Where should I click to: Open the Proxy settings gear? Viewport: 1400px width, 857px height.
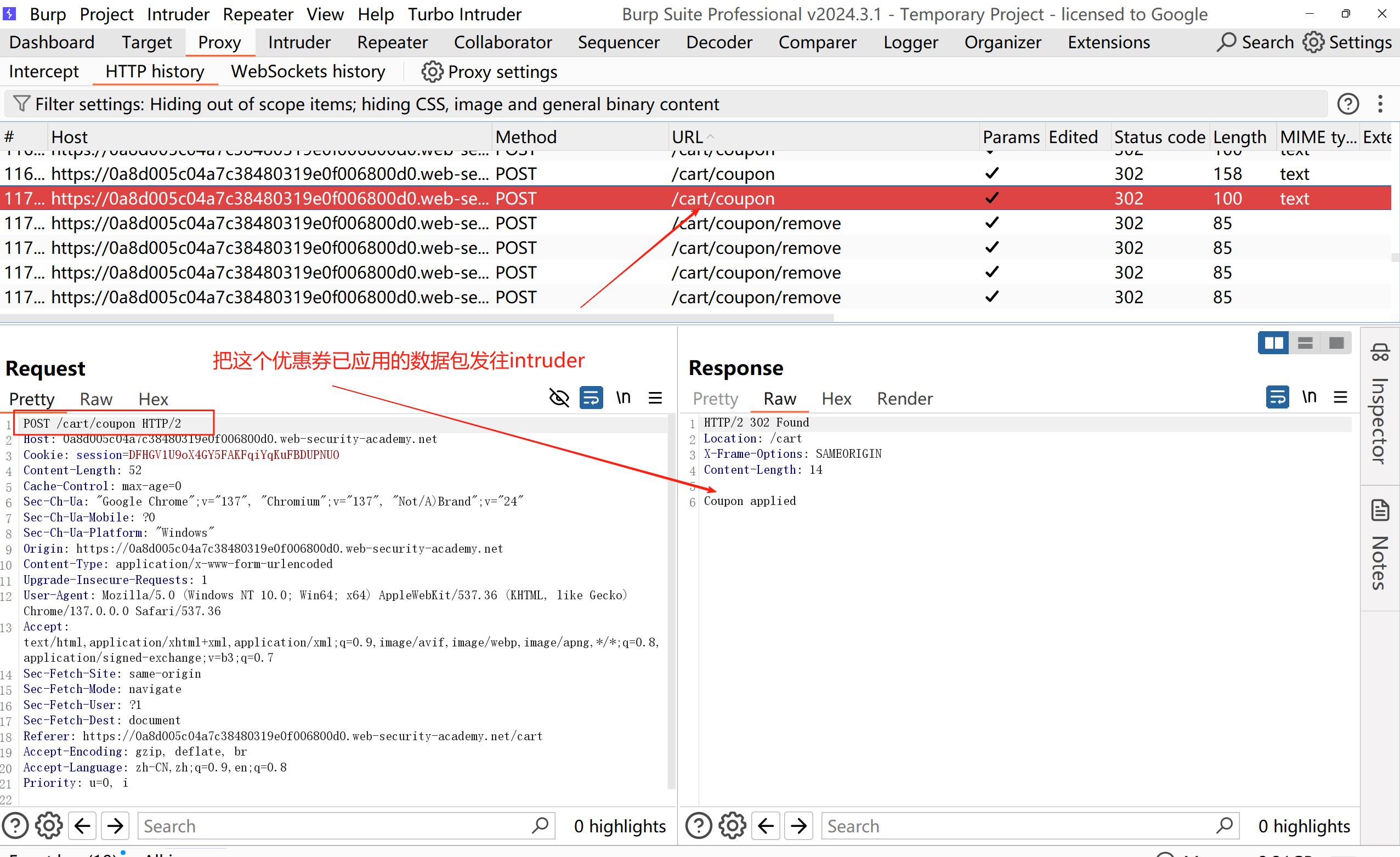click(x=432, y=72)
